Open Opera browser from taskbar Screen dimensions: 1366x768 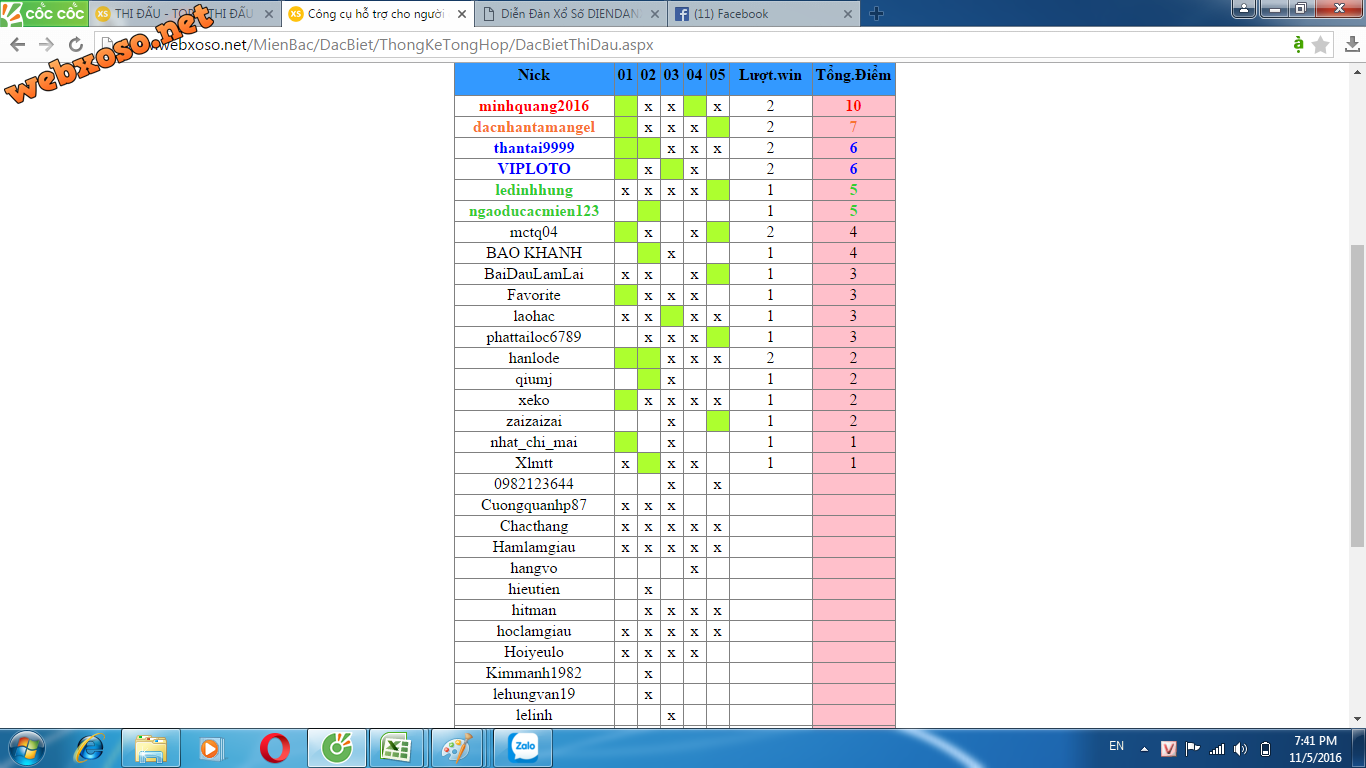[x=275, y=748]
